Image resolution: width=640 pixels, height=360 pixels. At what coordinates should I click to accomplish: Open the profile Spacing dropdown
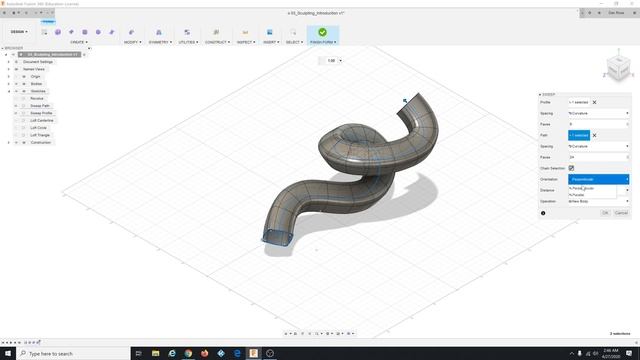(598, 113)
